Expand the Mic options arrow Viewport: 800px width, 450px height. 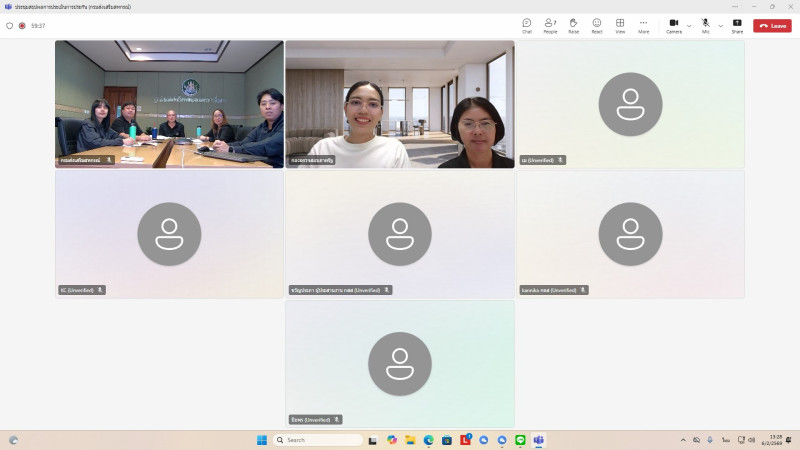(x=720, y=26)
